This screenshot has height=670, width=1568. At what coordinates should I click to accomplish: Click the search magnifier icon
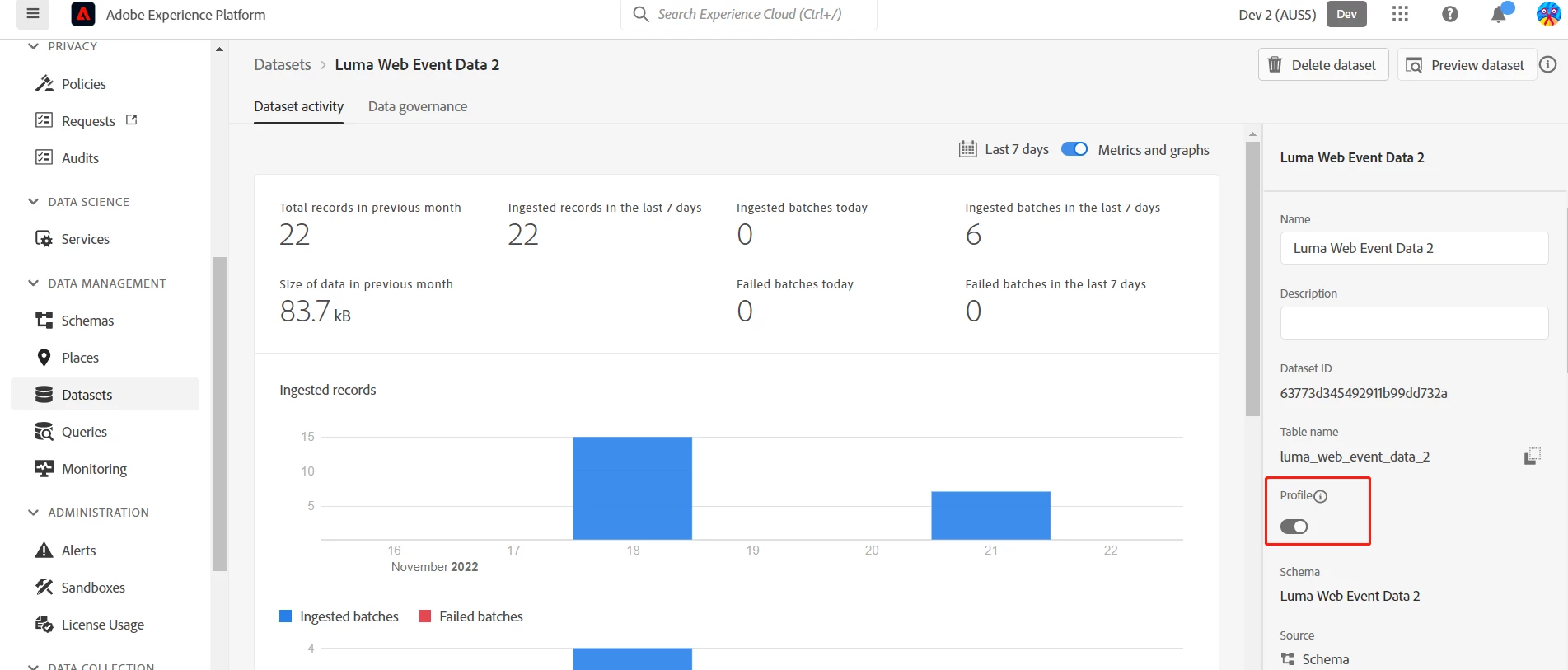[641, 14]
